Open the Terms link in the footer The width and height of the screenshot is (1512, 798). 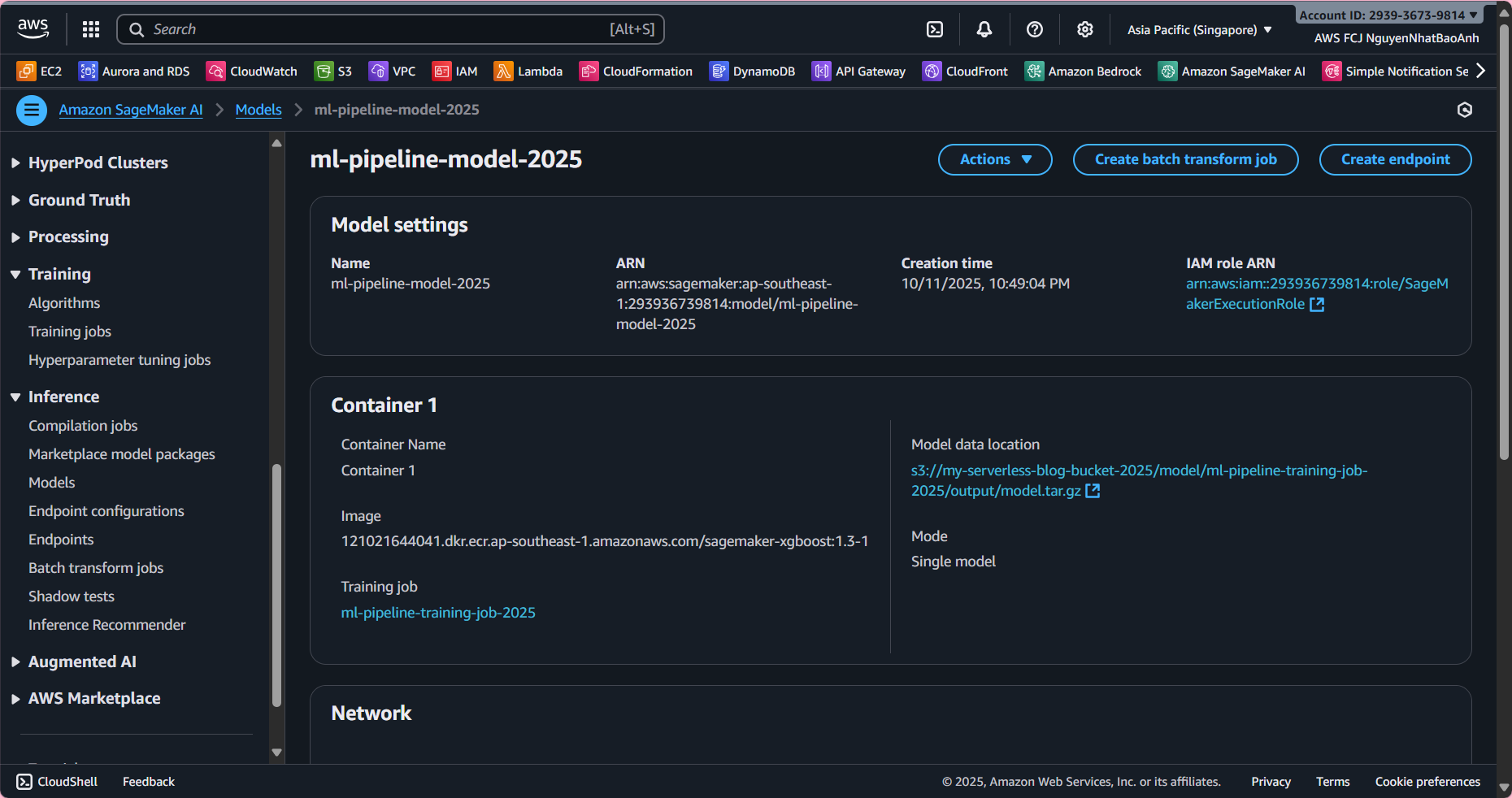[1333, 782]
